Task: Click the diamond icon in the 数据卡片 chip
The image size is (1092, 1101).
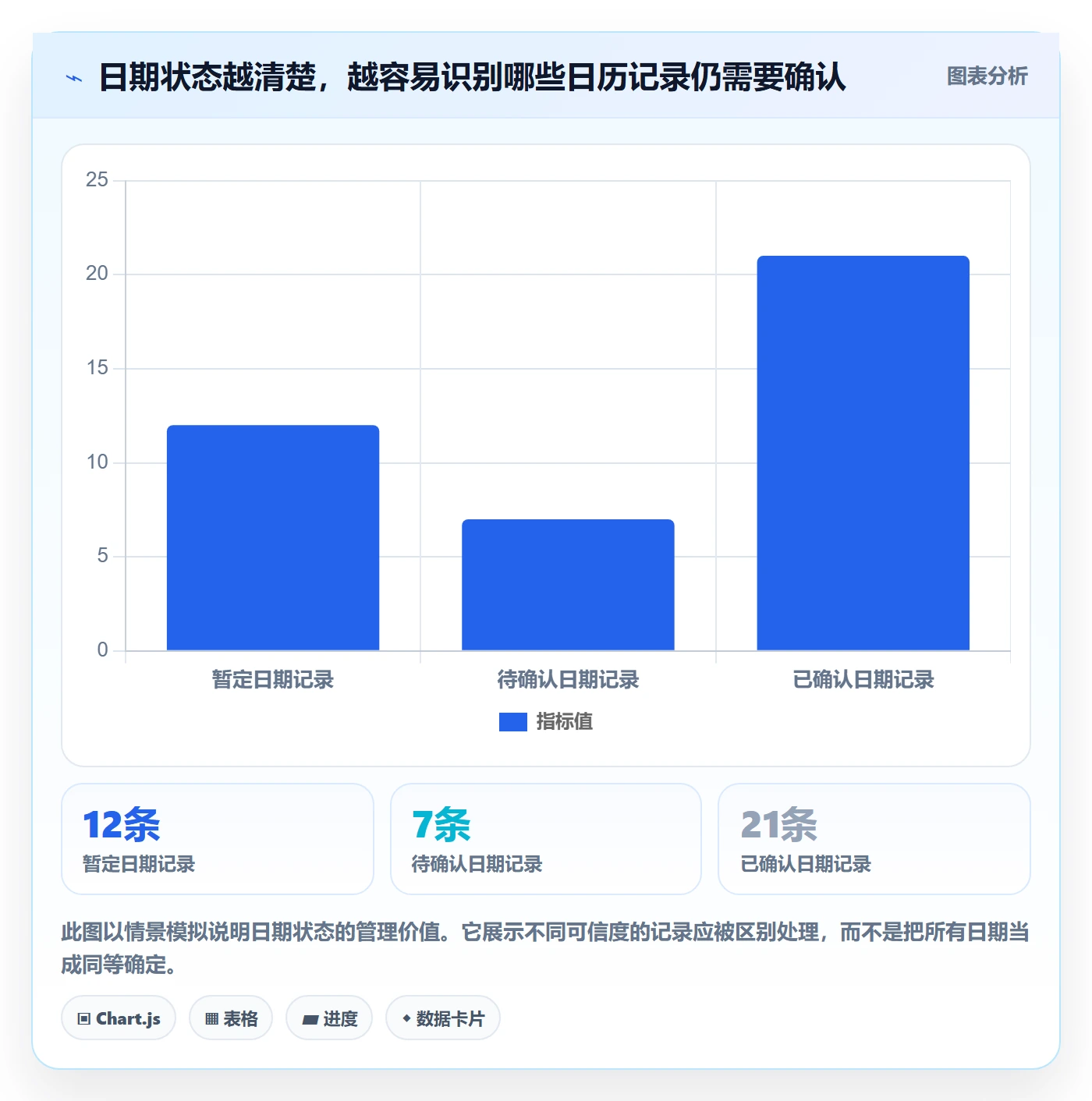Action: [x=406, y=1018]
